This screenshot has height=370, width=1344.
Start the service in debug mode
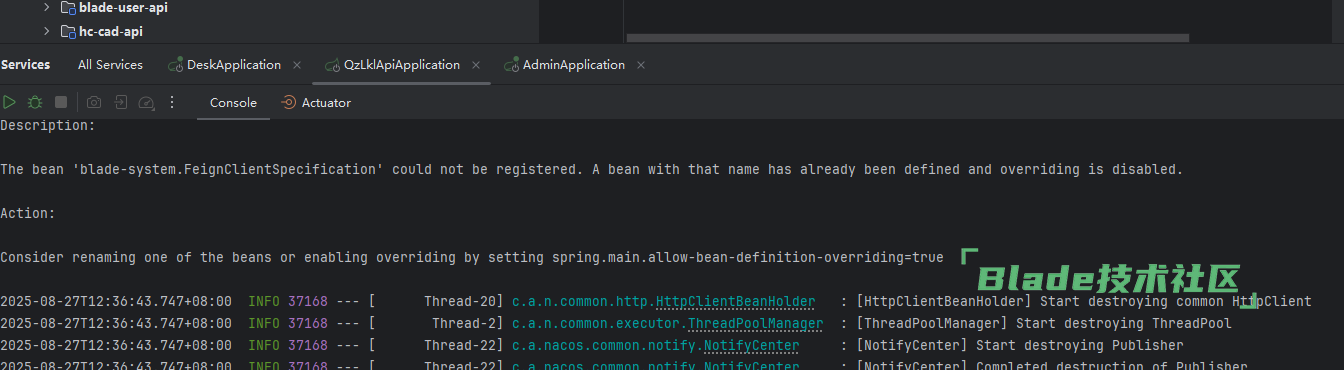click(x=35, y=102)
